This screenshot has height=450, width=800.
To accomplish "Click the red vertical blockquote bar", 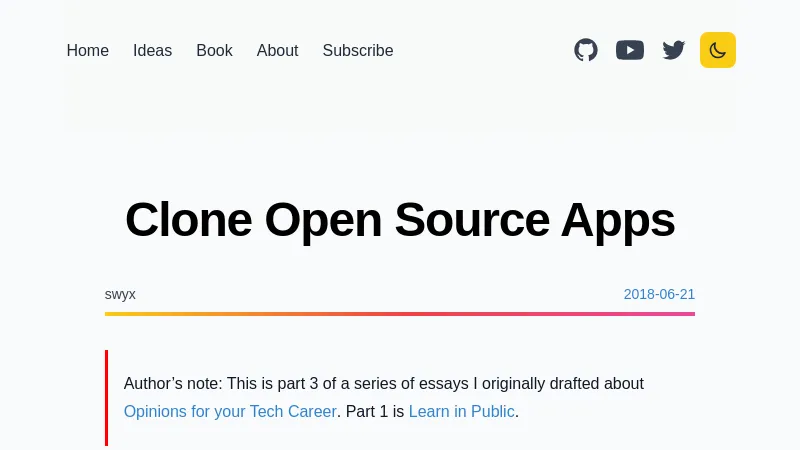I will pyautogui.click(x=106, y=398).
